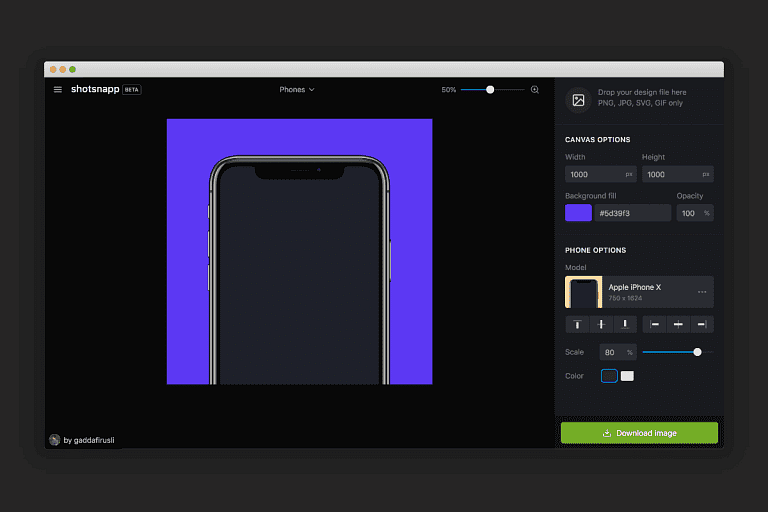
Task: Align phone to top edge
Action: pos(577,324)
